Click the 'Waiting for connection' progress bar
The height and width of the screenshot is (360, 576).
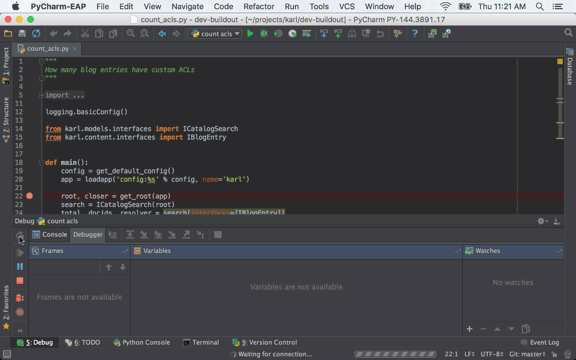(395, 354)
